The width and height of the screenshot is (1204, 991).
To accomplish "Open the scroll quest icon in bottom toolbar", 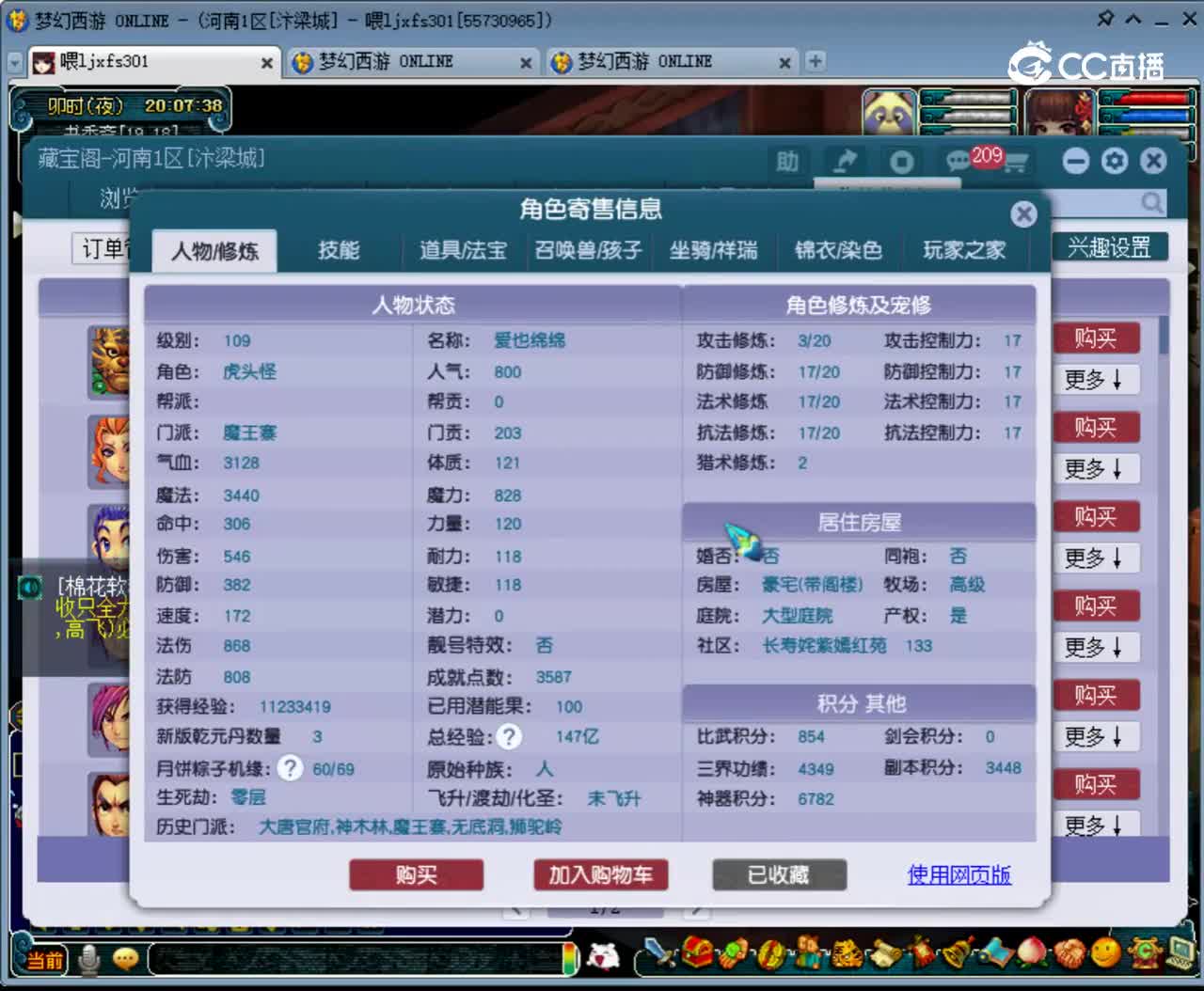I will tap(884, 954).
